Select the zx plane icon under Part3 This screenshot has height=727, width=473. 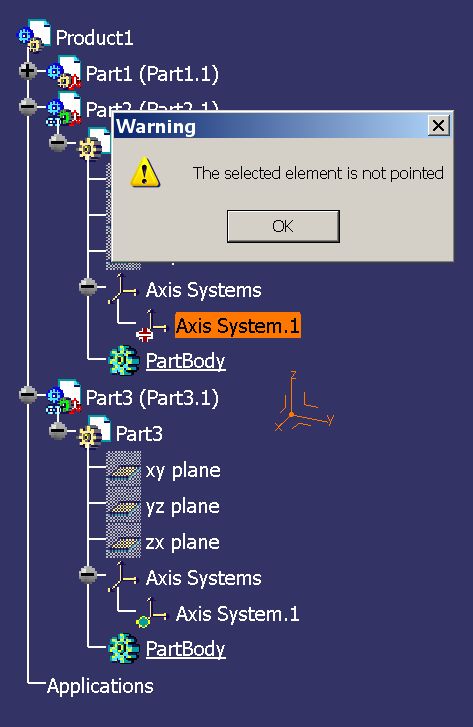[123, 542]
